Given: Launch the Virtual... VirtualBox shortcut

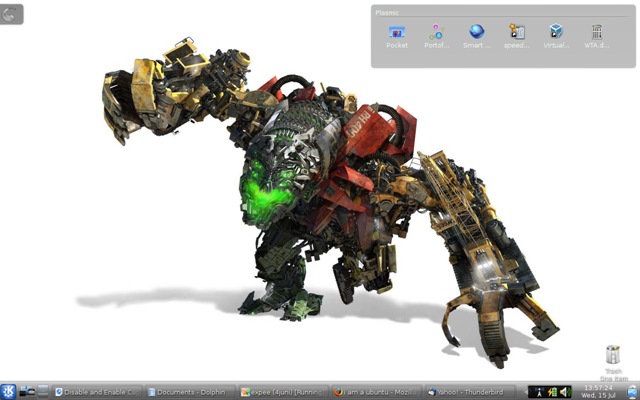Looking at the screenshot, I should [x=556, y=36].
